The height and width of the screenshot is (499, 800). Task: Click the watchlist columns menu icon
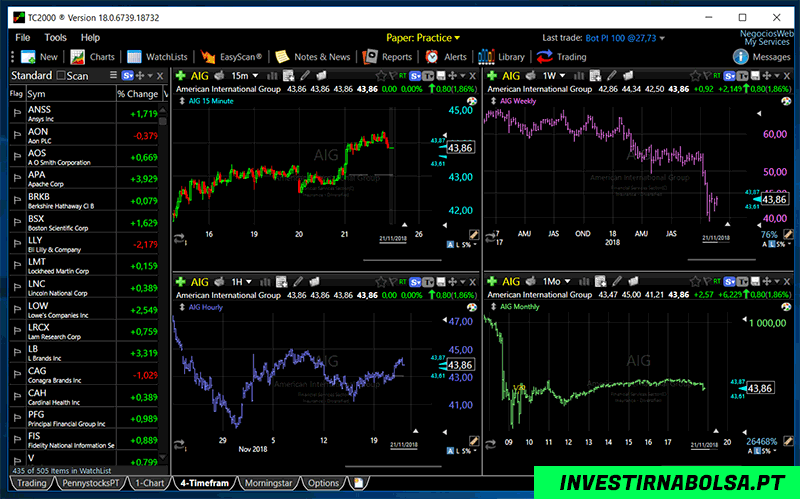click(113, 76)
